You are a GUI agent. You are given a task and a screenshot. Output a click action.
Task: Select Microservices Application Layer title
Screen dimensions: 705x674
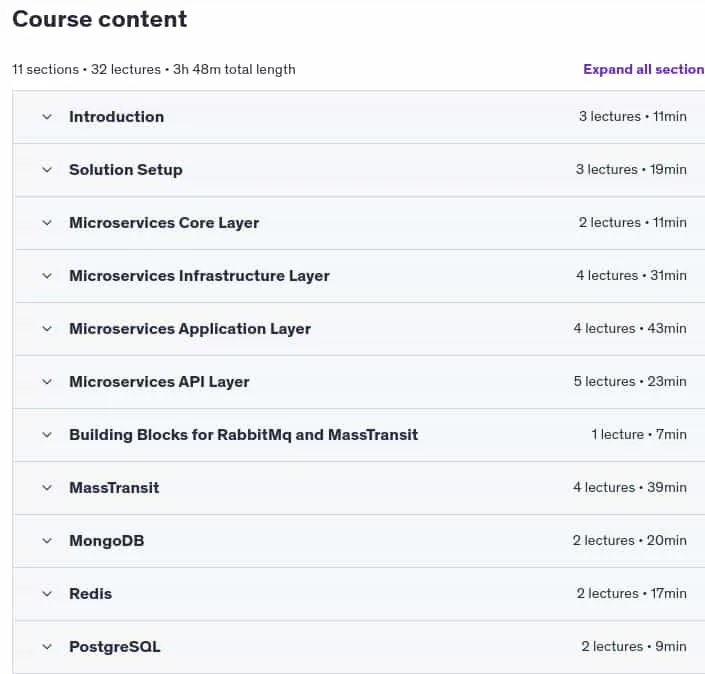(x=190, y=329)
